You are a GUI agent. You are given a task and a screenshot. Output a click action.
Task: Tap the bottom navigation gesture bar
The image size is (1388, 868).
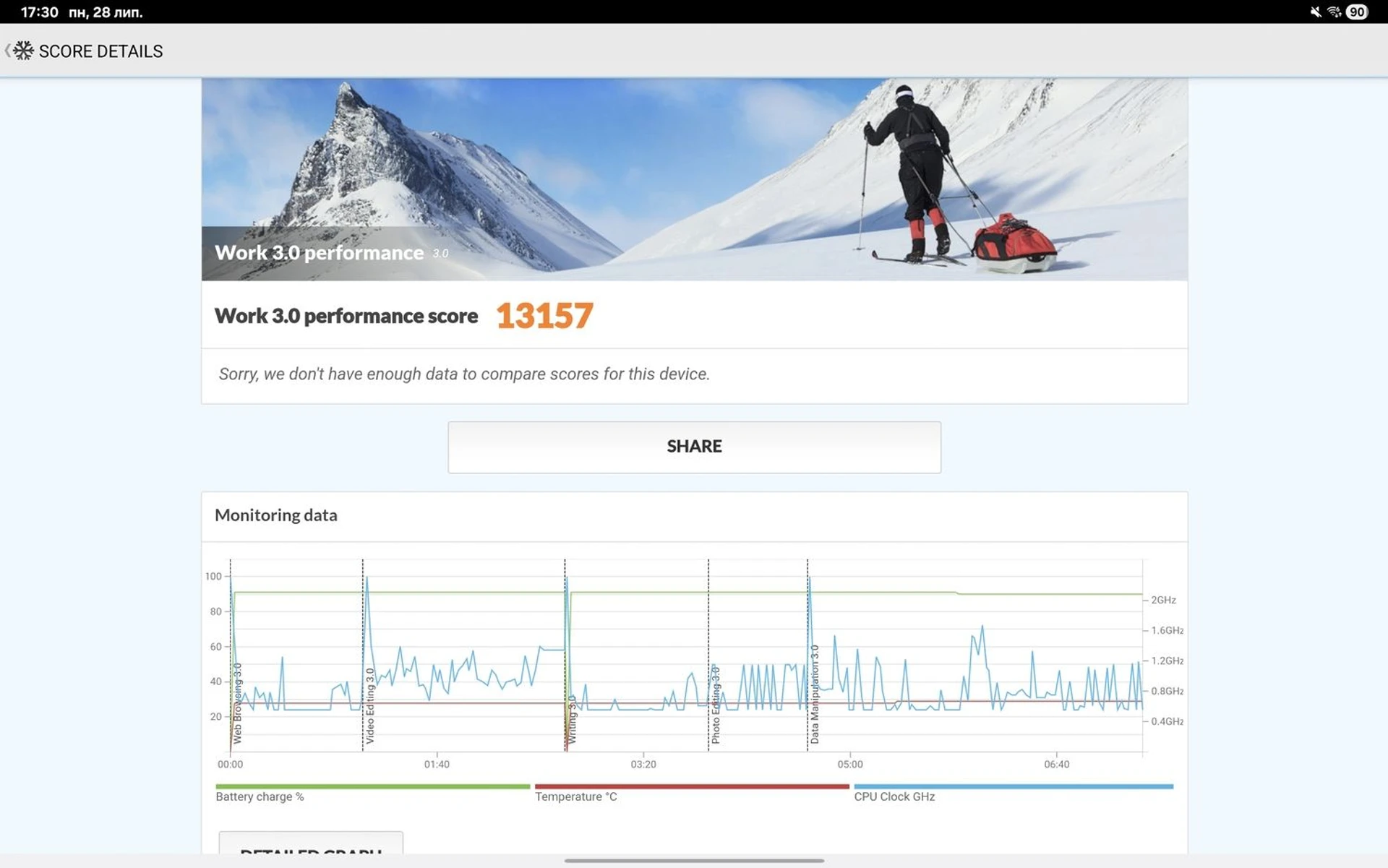(694, 861)
